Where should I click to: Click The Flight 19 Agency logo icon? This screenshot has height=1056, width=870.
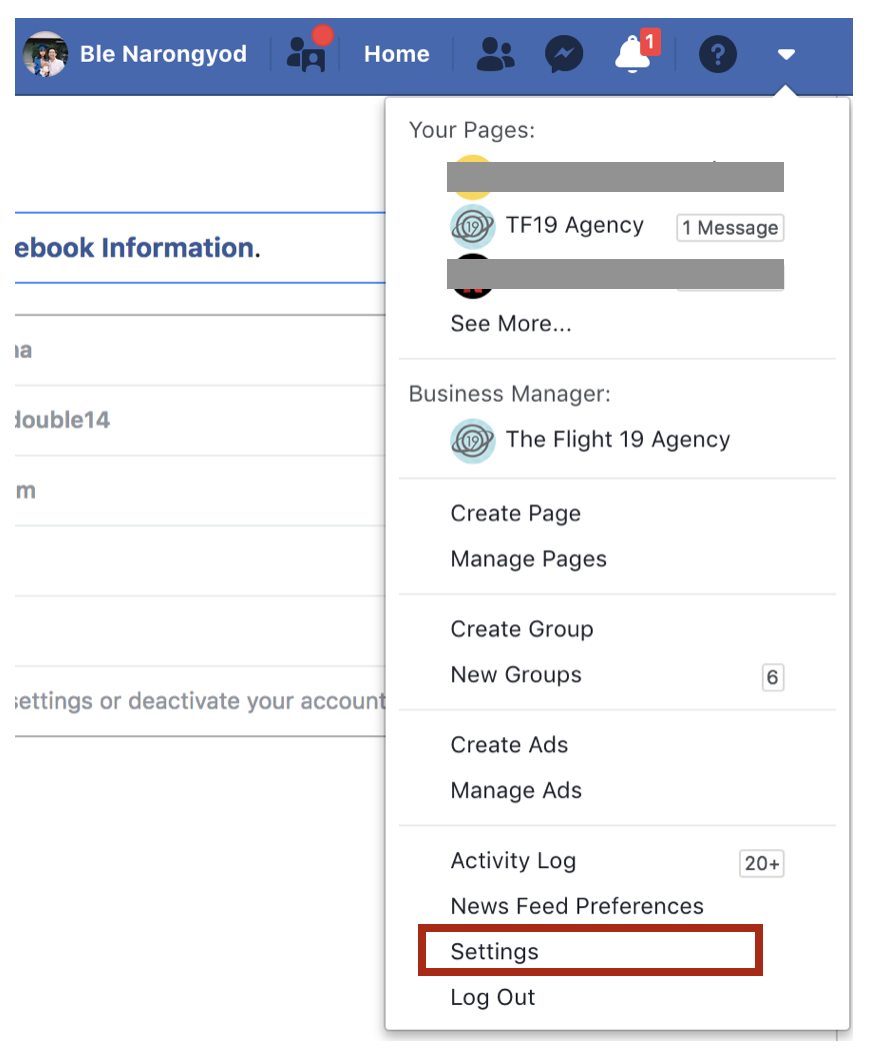point(473,441)
